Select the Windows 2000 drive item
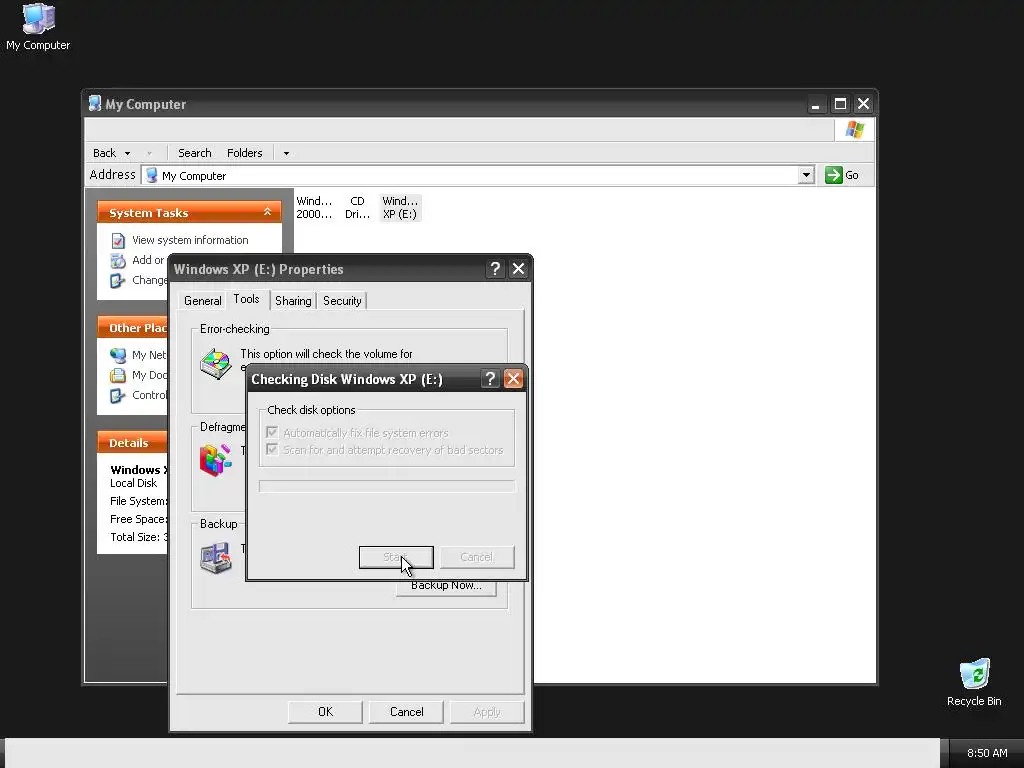The width and height of the screenshot is (1024, 768). click(x=314, y=208)
